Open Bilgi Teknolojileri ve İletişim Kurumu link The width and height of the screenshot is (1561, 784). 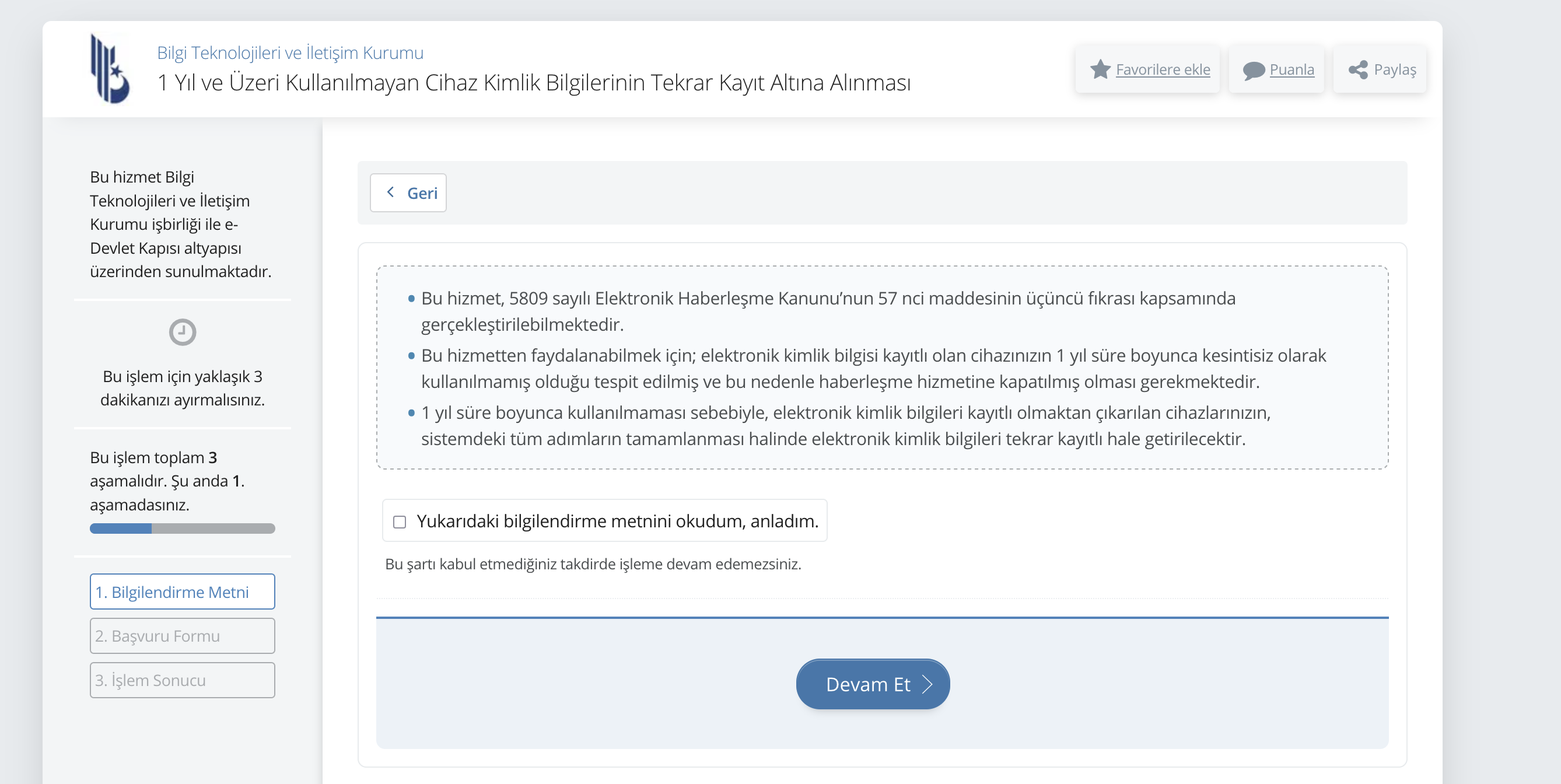point(290,52)
